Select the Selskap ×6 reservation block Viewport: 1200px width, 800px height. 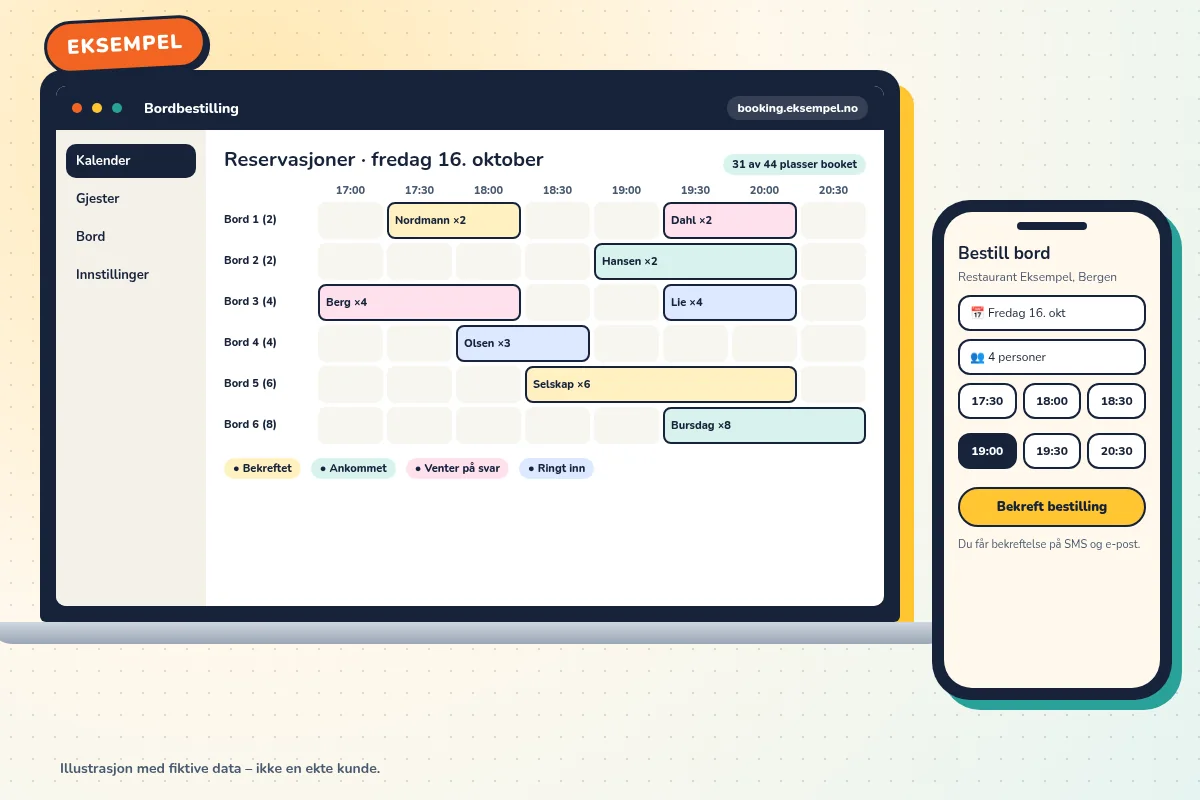[x=661, y=384]
